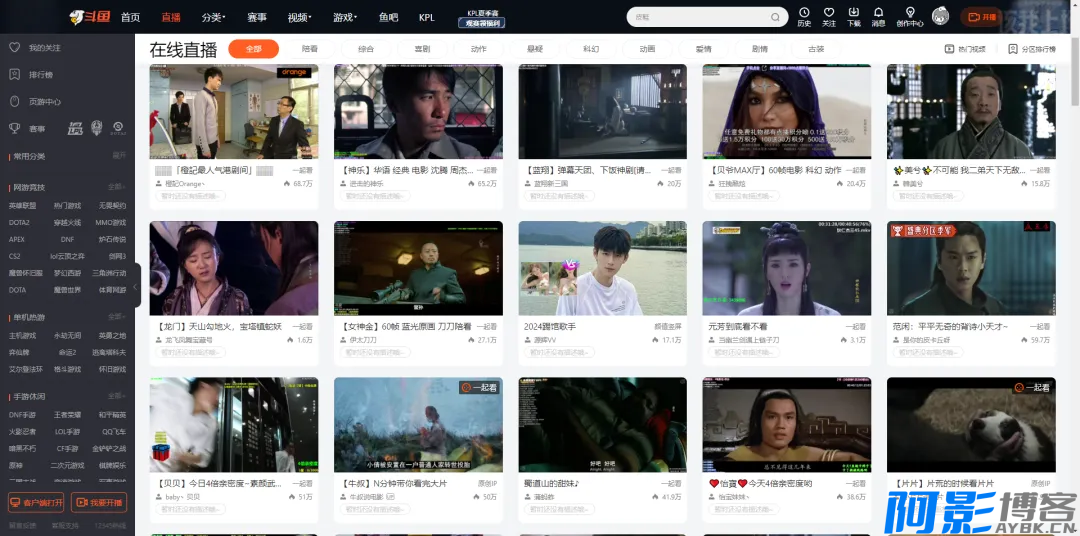This screenshot has width=1080, height=536.
Task: Click the Douyu logo in the header
Action: [x=90, y=17]
